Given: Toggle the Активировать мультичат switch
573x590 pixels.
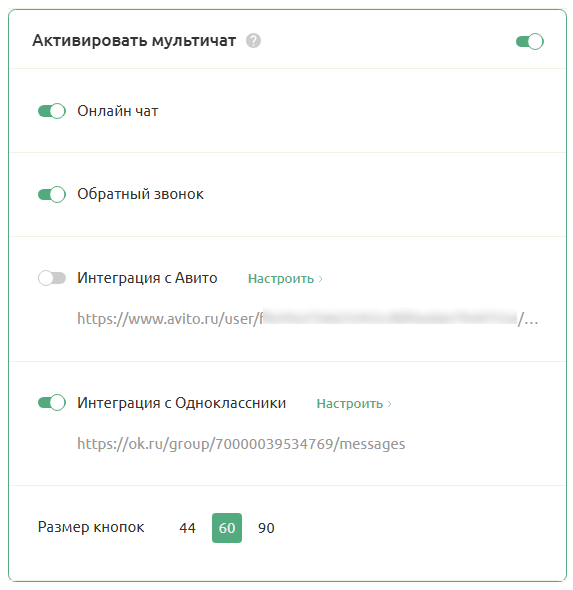Looking at the screenshot, I should (x=529, y=41).
